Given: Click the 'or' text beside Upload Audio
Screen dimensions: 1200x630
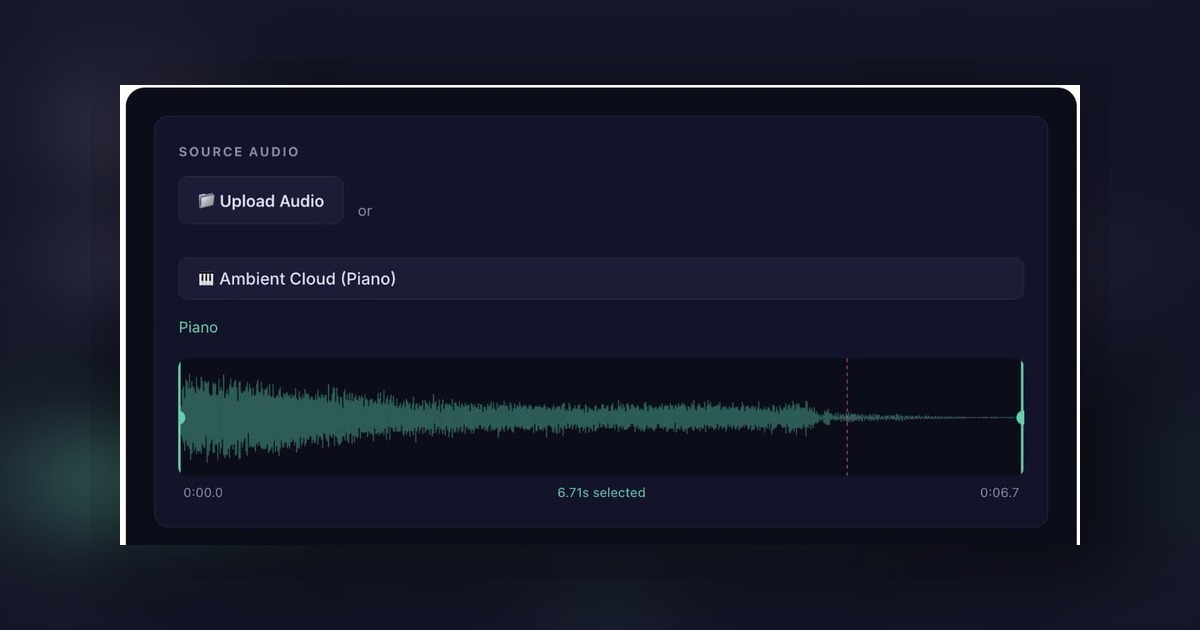Looking at the screenshot, I should click(365, 211).
